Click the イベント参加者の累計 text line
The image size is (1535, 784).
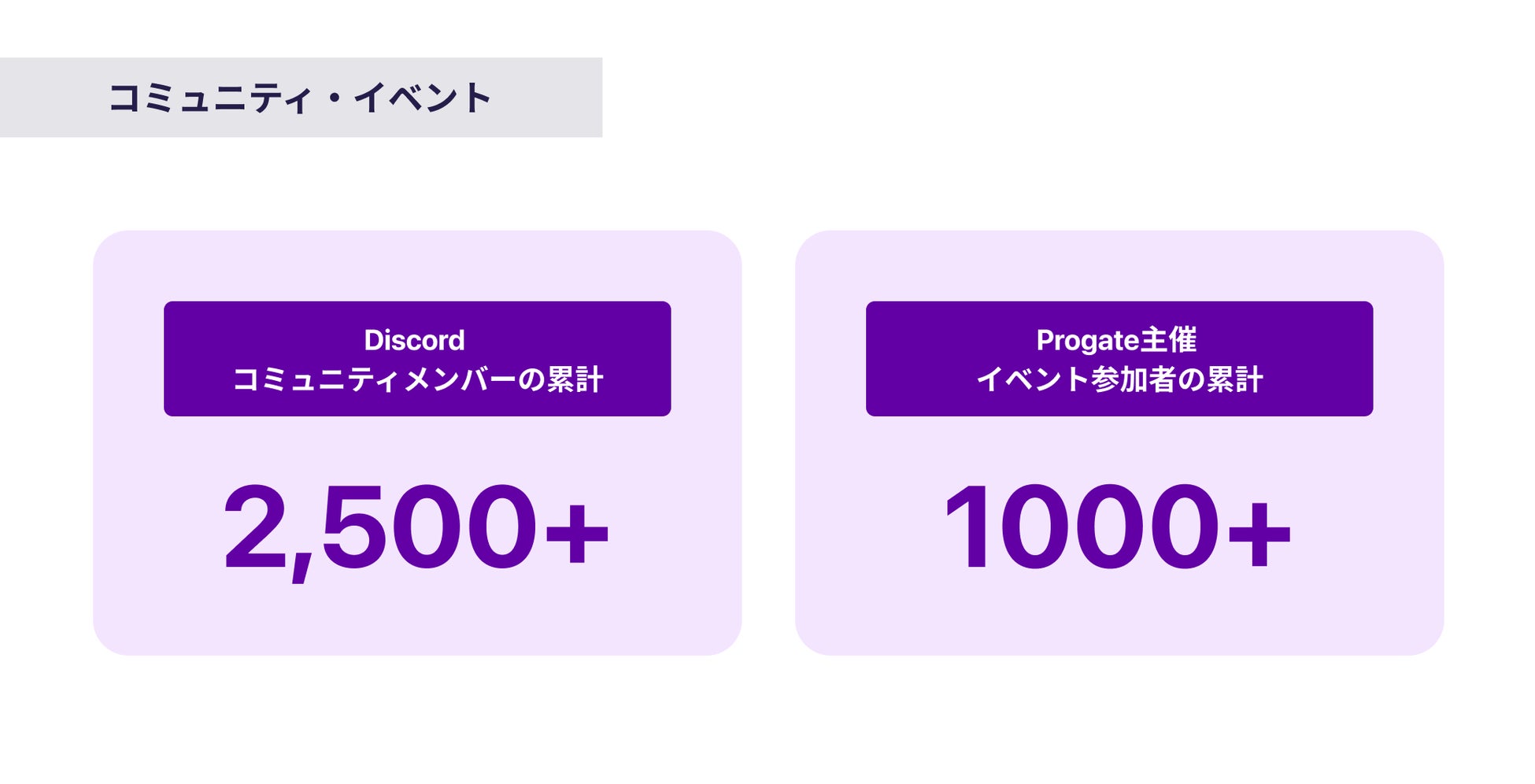point(1119,379)
